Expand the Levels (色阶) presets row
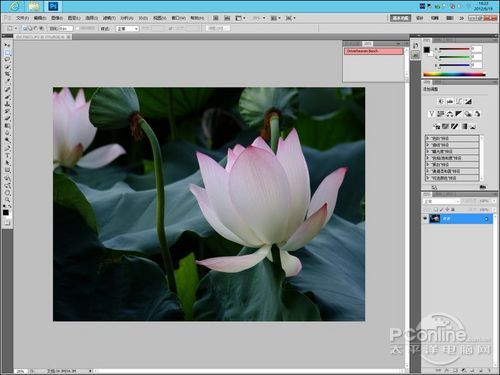This screenshot has height=375, width=500. (x=428, y=138)
